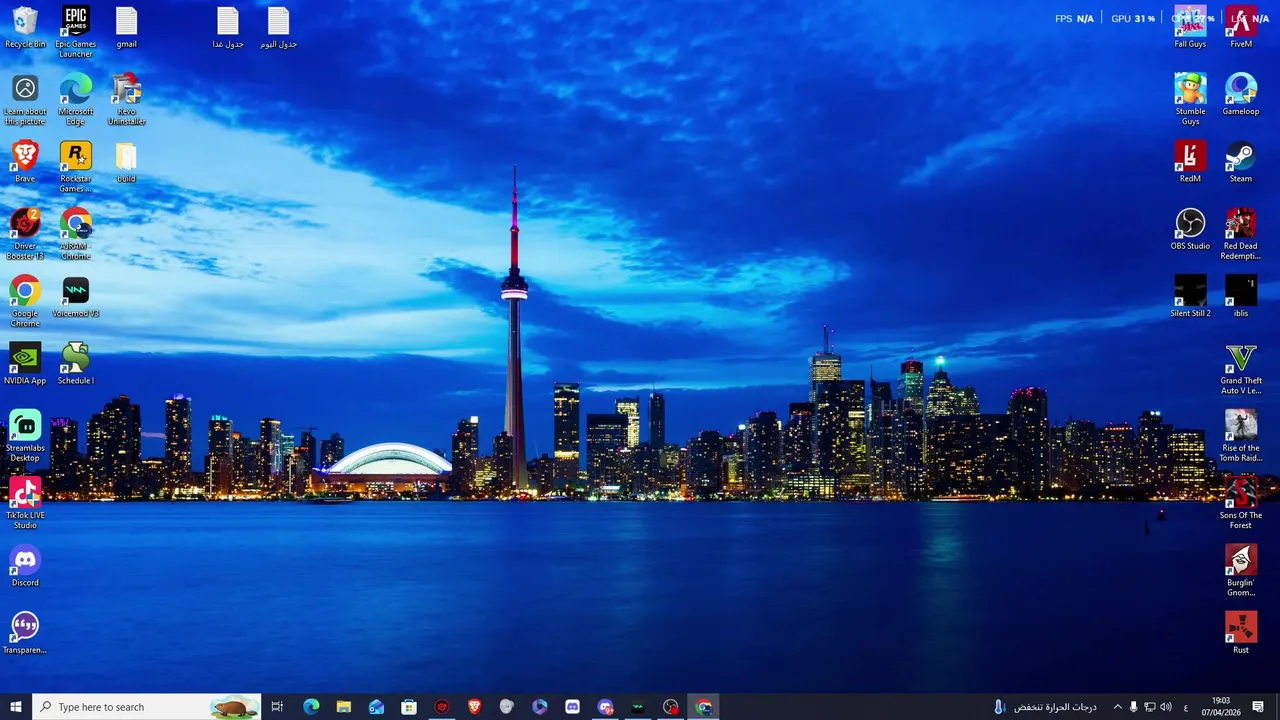Open the notification Action Center

[x=1258, y=707]
